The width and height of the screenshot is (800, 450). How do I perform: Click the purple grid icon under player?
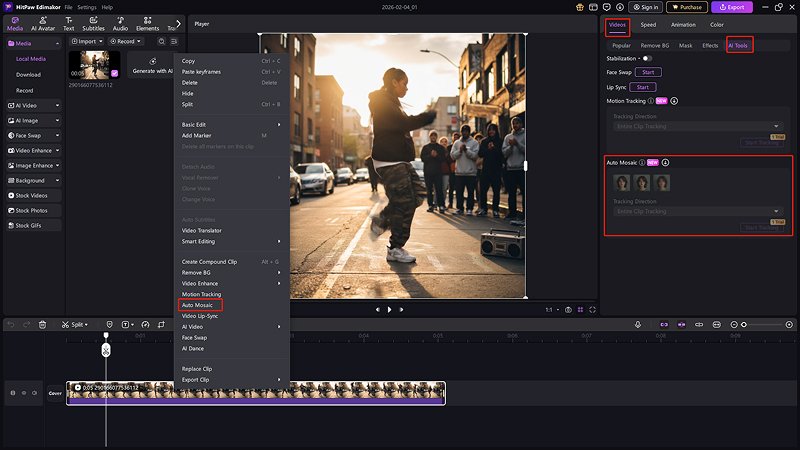pos(580,310)
